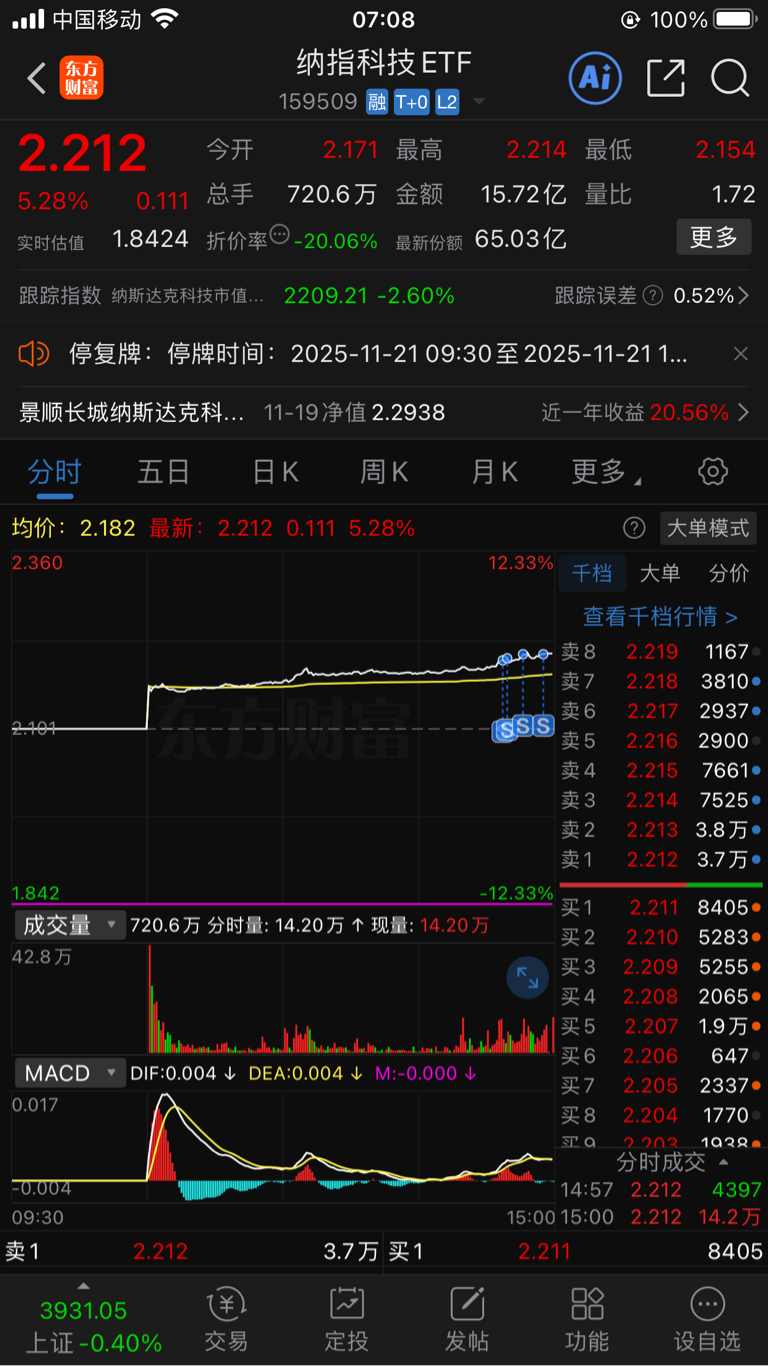Viewport: 768px width, 1366px height.
Task: Tap the 融 margin tag
Action: point(377,102)
